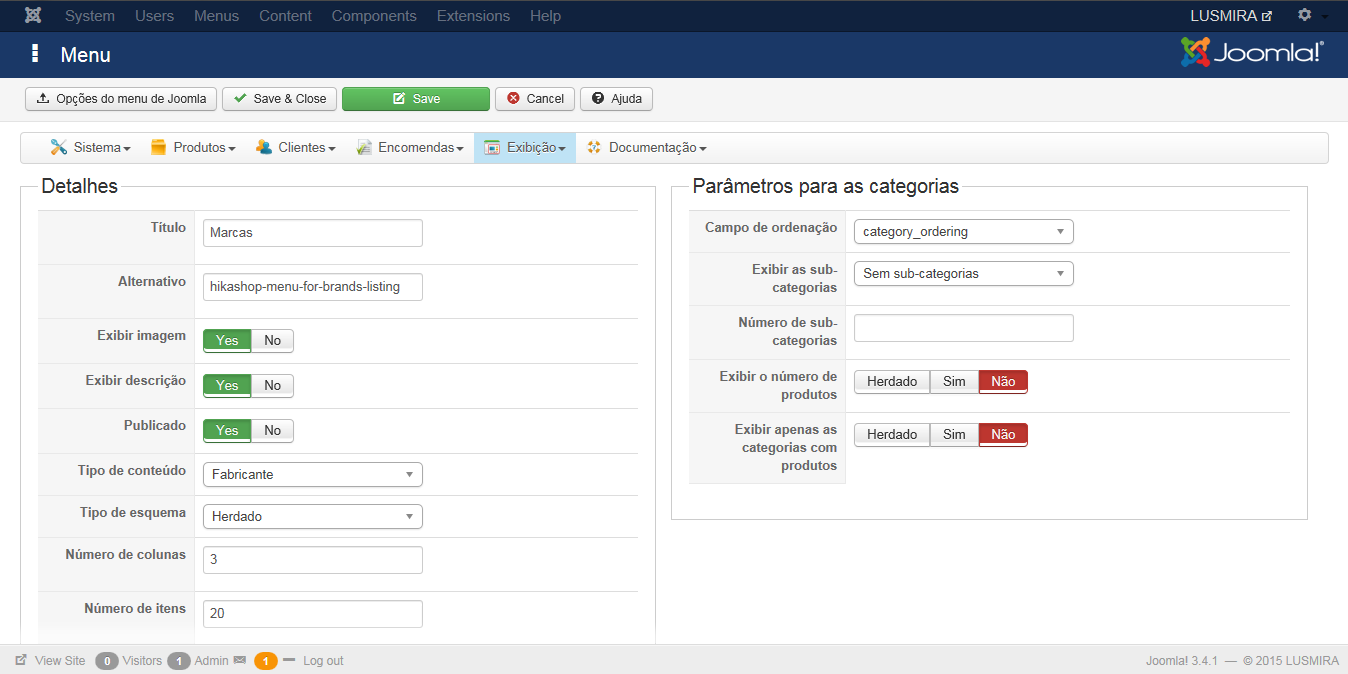
Task: Expand the Encomendas dropdown menu
Action: [410, 147]
